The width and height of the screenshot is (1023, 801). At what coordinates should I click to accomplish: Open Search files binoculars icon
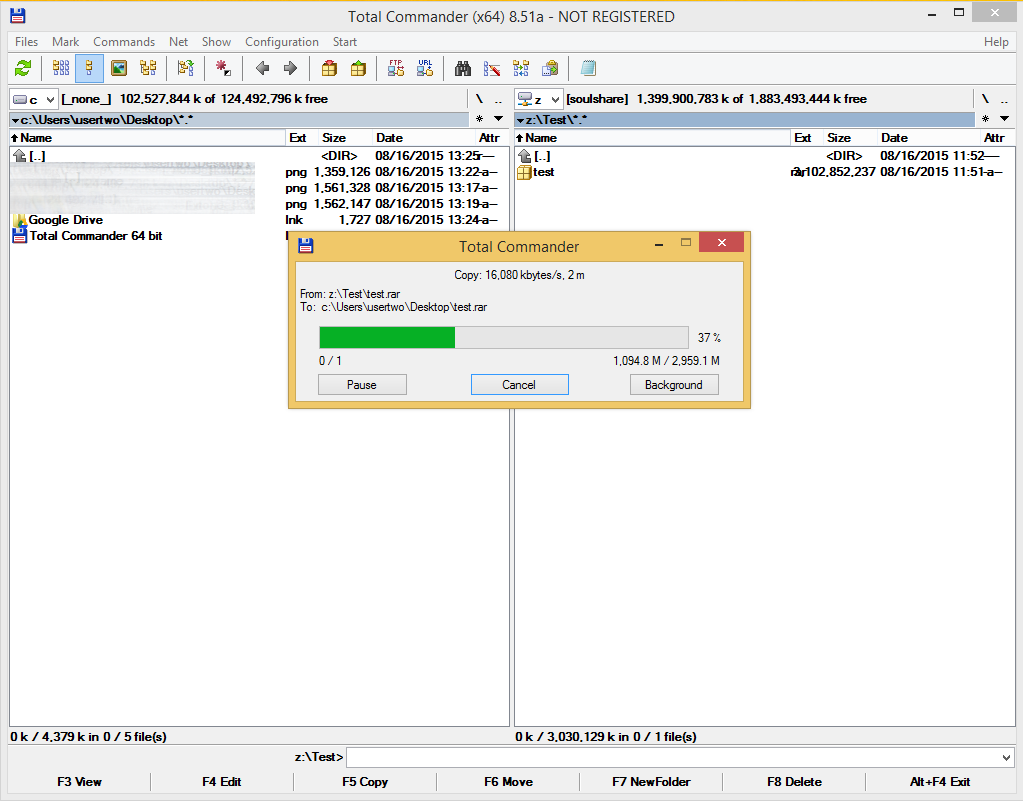(x=463, y=68)
